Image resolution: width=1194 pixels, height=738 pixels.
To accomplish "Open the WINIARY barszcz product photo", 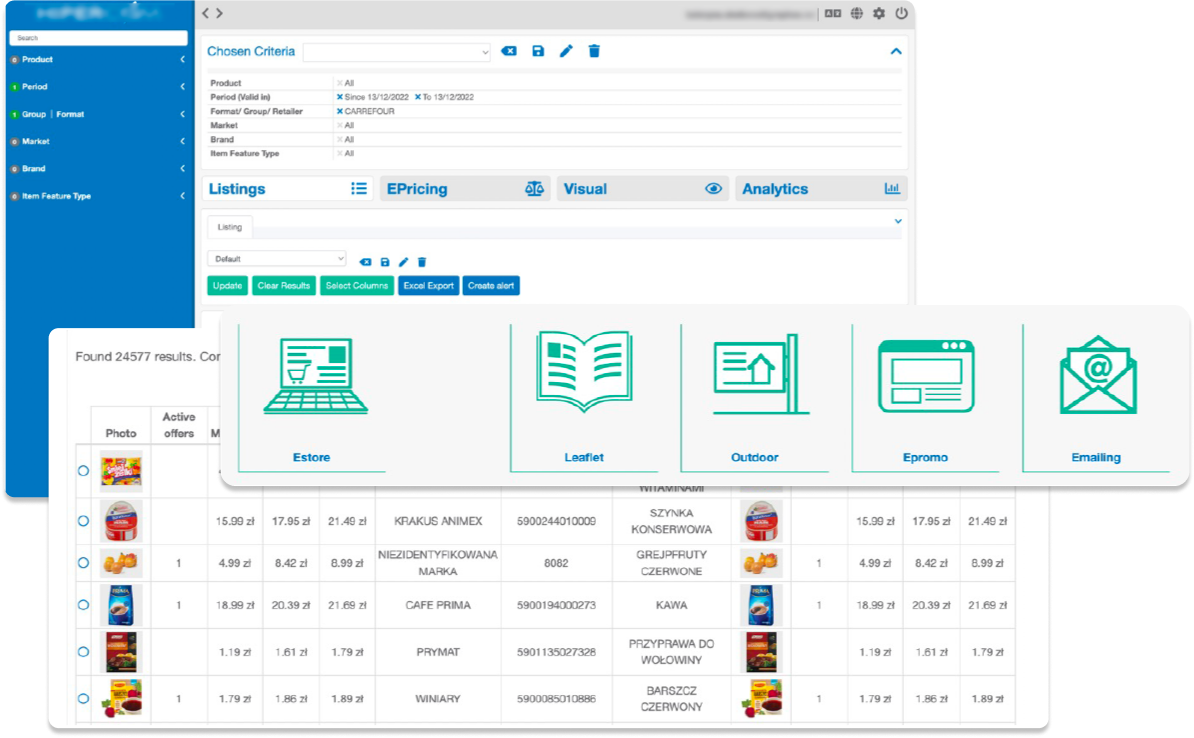I will click(121, 698).
